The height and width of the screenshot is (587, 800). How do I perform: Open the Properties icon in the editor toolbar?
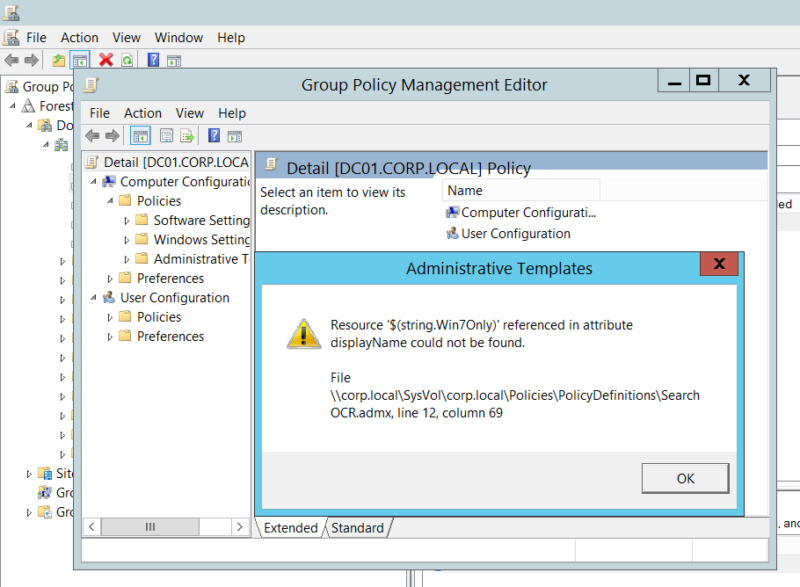[166, 135]
